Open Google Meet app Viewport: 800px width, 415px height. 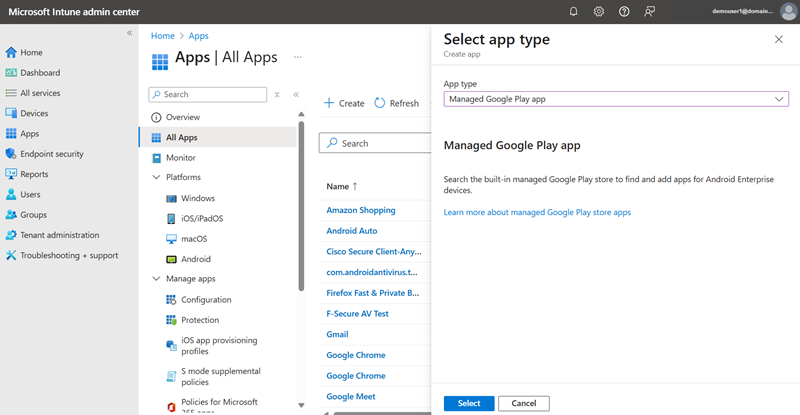[351, 396]
